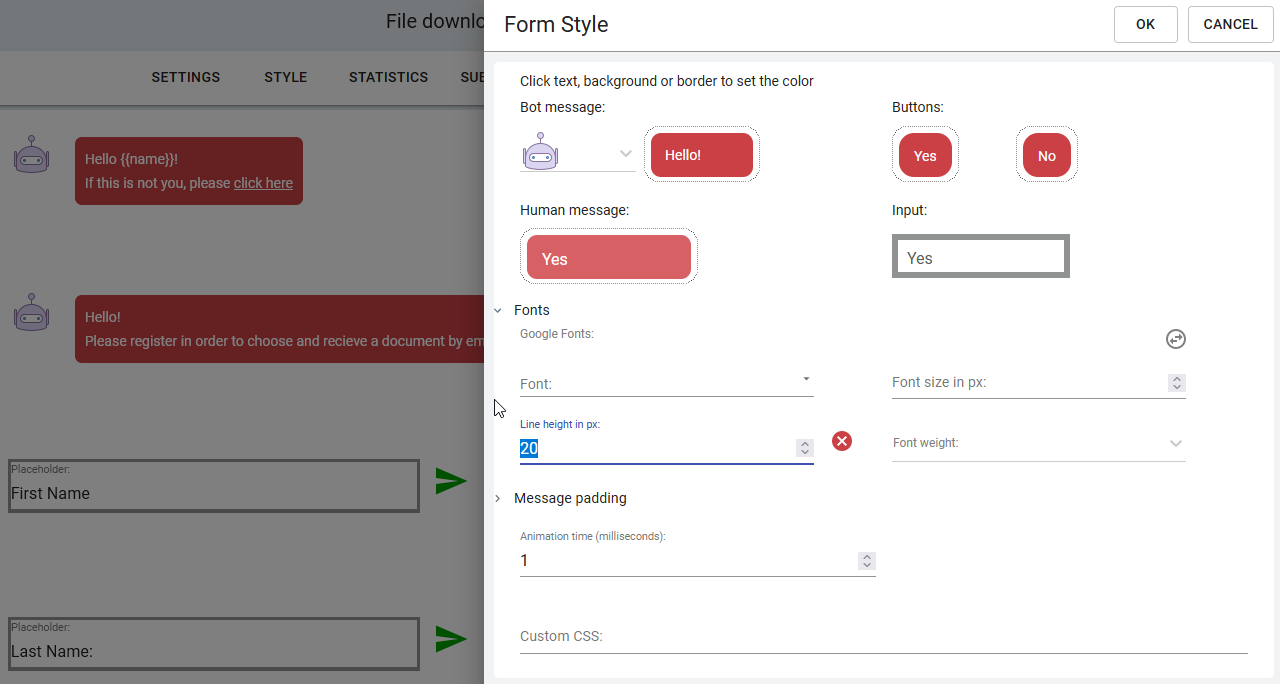The width and height of the screenshot is (1280, 684).
Task: Open the bot avatar dropdown arrow
Action: click(625, 154)
